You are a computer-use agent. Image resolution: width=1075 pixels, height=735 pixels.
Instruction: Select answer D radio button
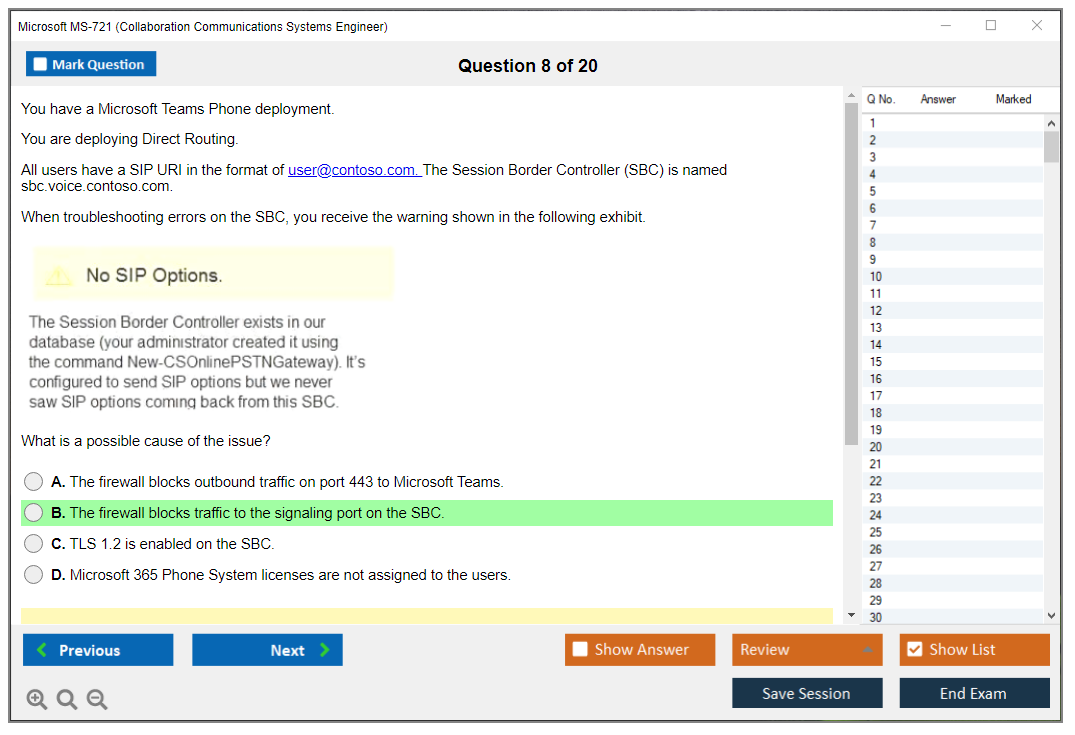pyautogui.click(x=33, y=574)
